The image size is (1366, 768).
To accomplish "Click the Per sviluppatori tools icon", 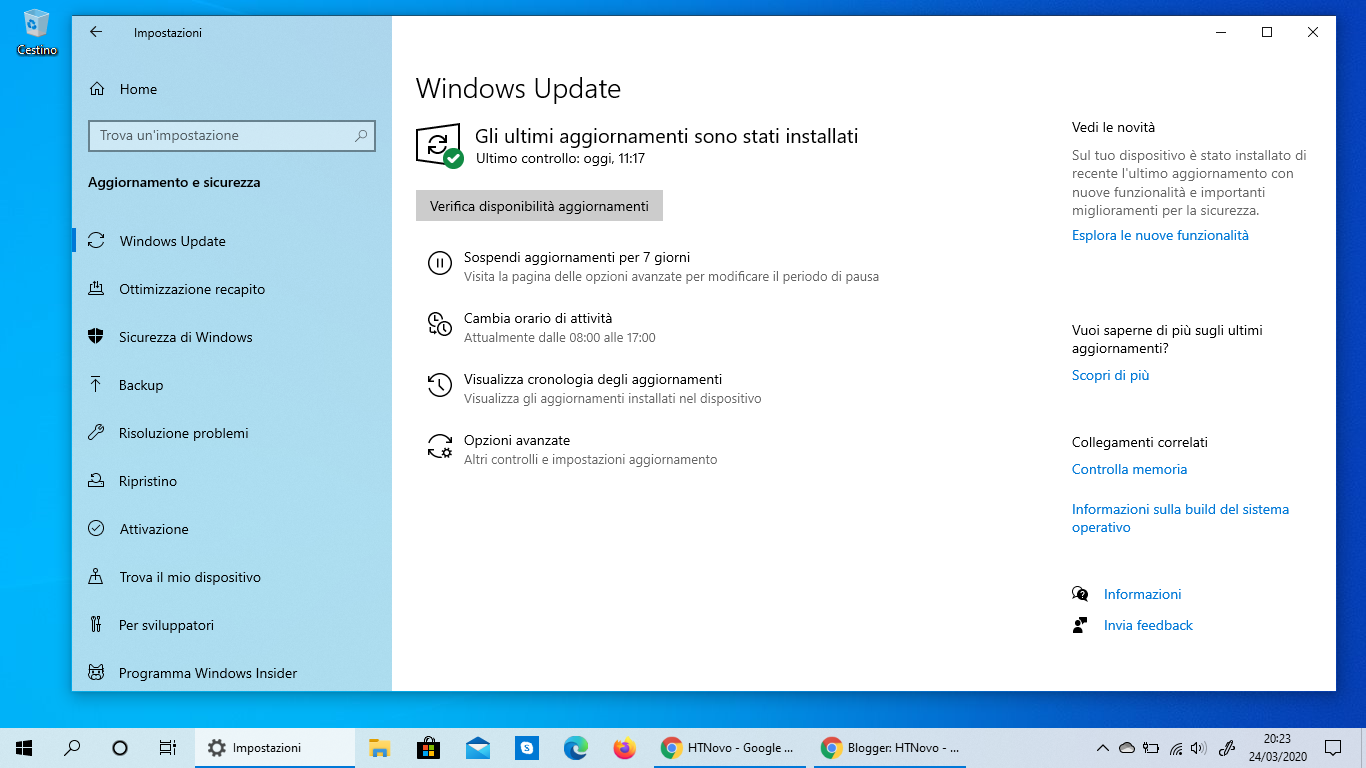I will 96,625.
